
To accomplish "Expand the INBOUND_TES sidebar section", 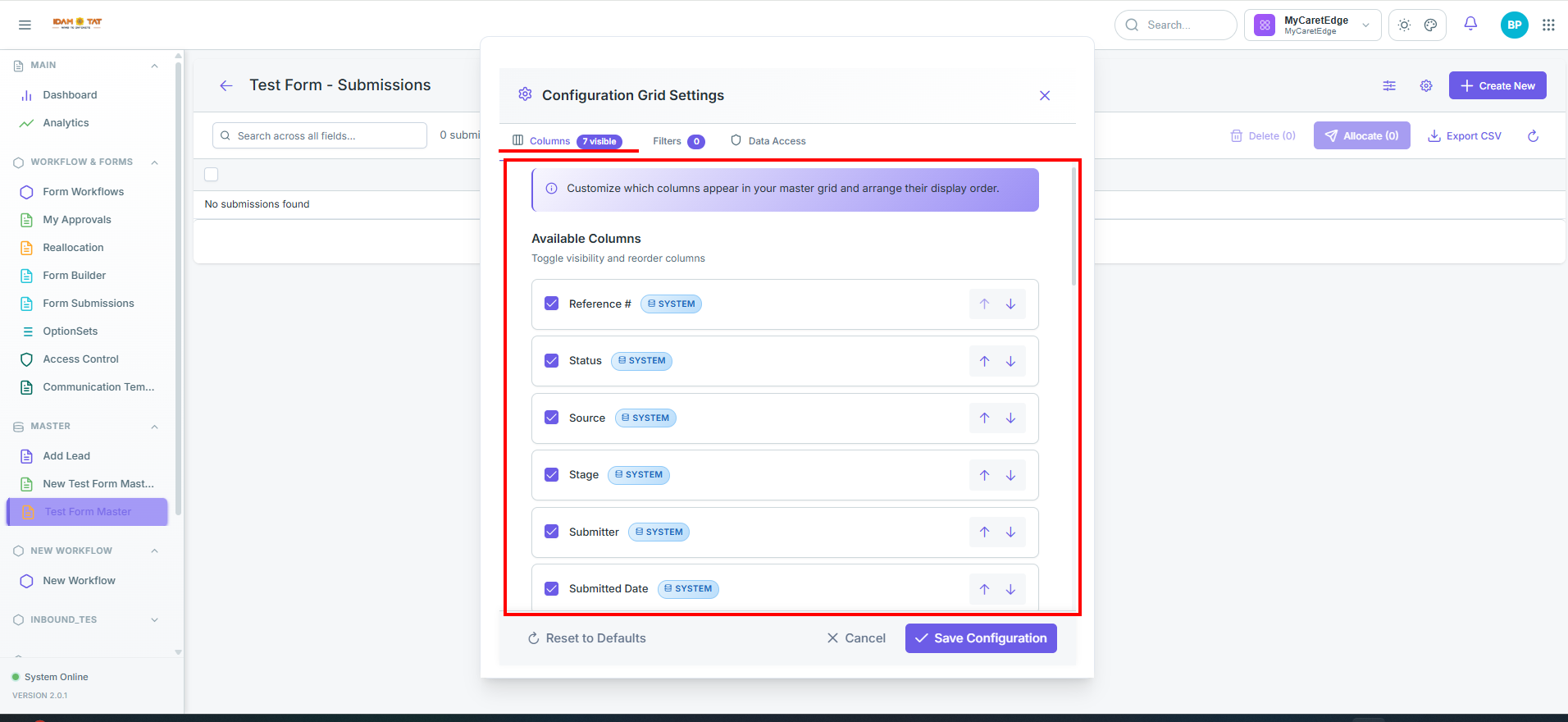I will coord(154,620).
